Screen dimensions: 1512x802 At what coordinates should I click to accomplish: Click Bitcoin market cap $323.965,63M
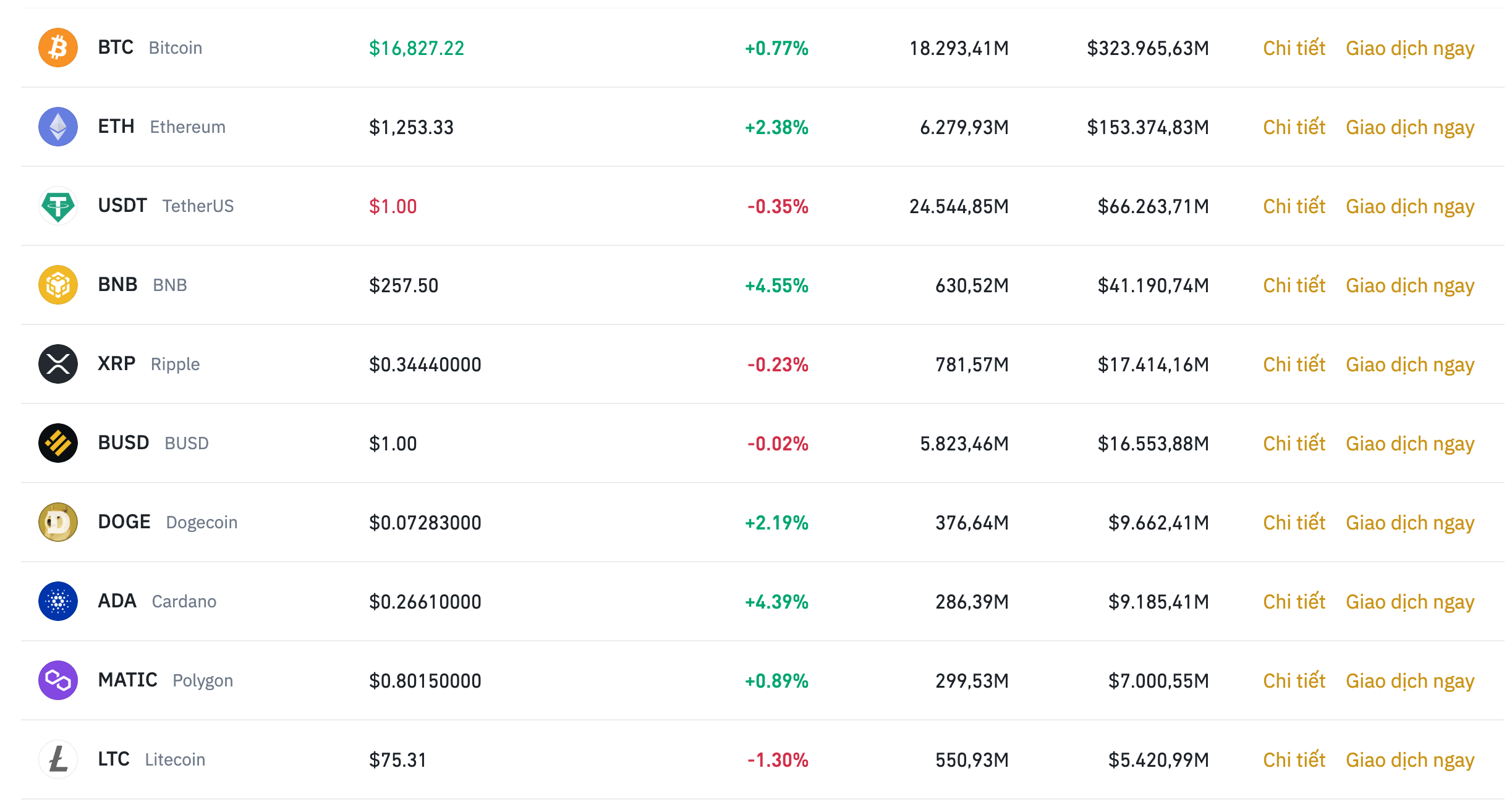click(1148, 48)
